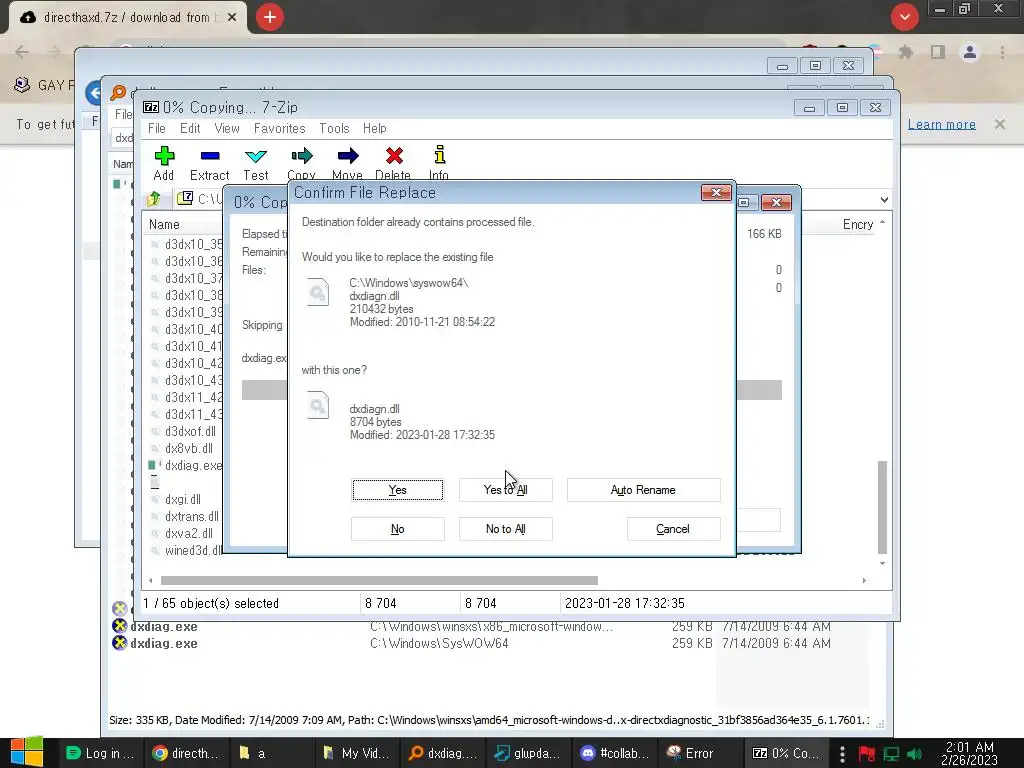Screen dimensions: 1024x768
Task: Click the No button in the dialog
Action: tap(398, 529)
